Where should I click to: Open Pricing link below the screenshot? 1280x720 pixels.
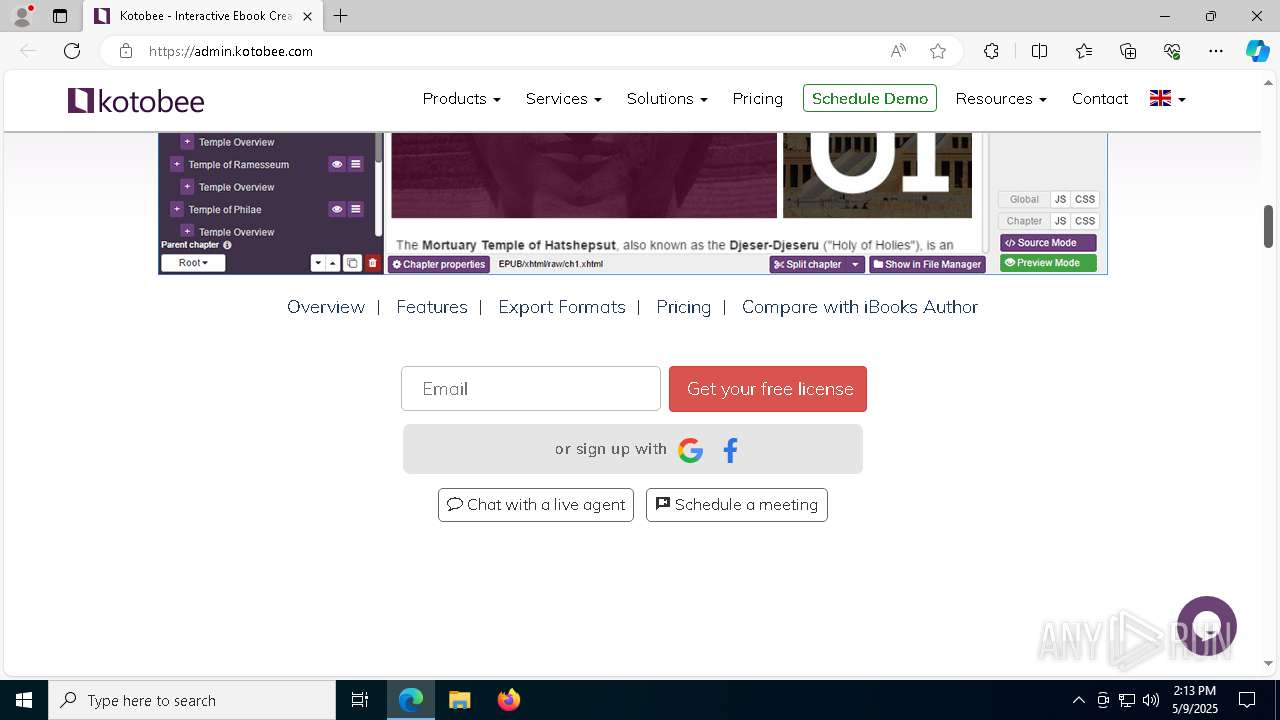684,307
